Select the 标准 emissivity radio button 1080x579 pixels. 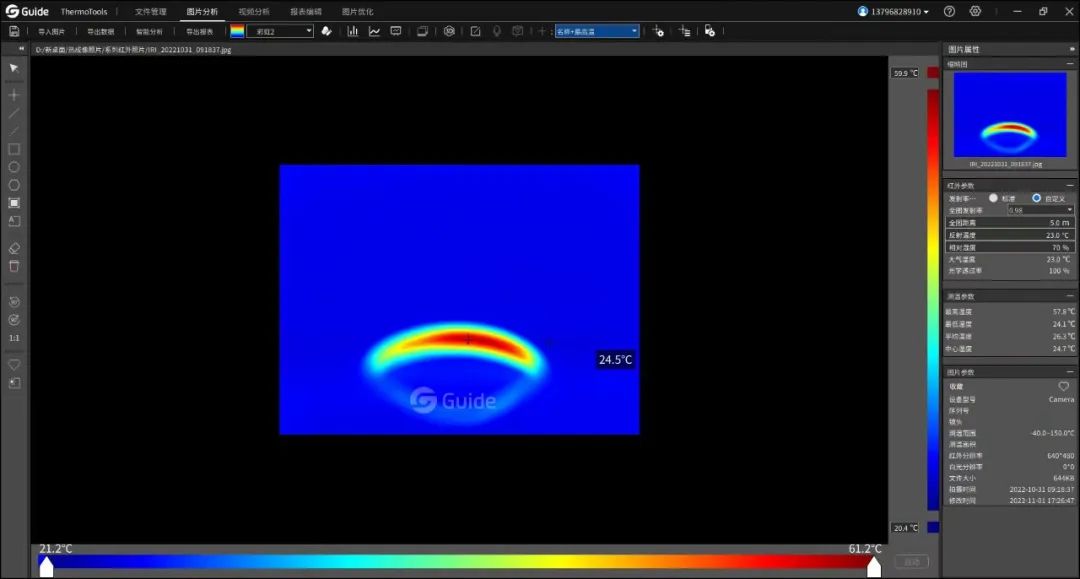pyautogui.click(x=993, y=198)
